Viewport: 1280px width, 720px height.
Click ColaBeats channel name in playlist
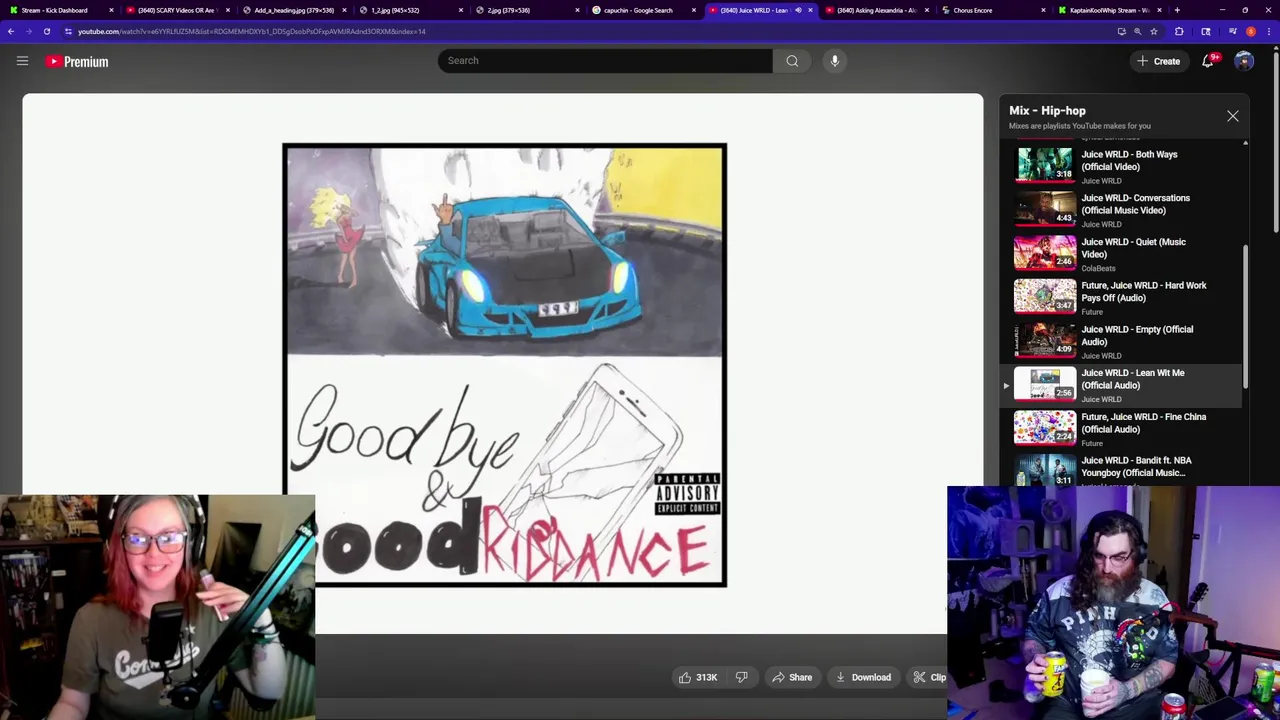tap(1098, 268)
